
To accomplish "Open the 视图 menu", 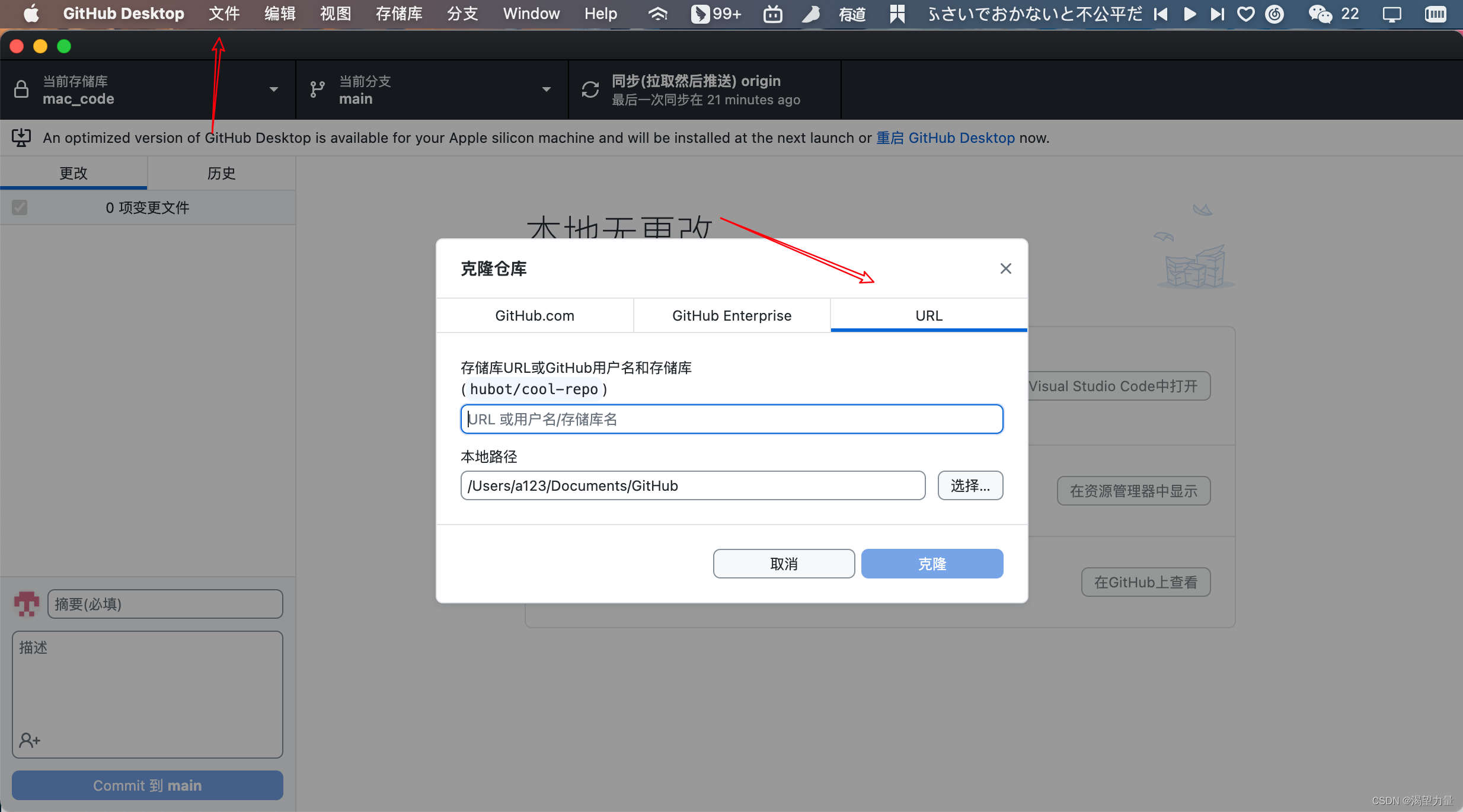I will point(336,14).
